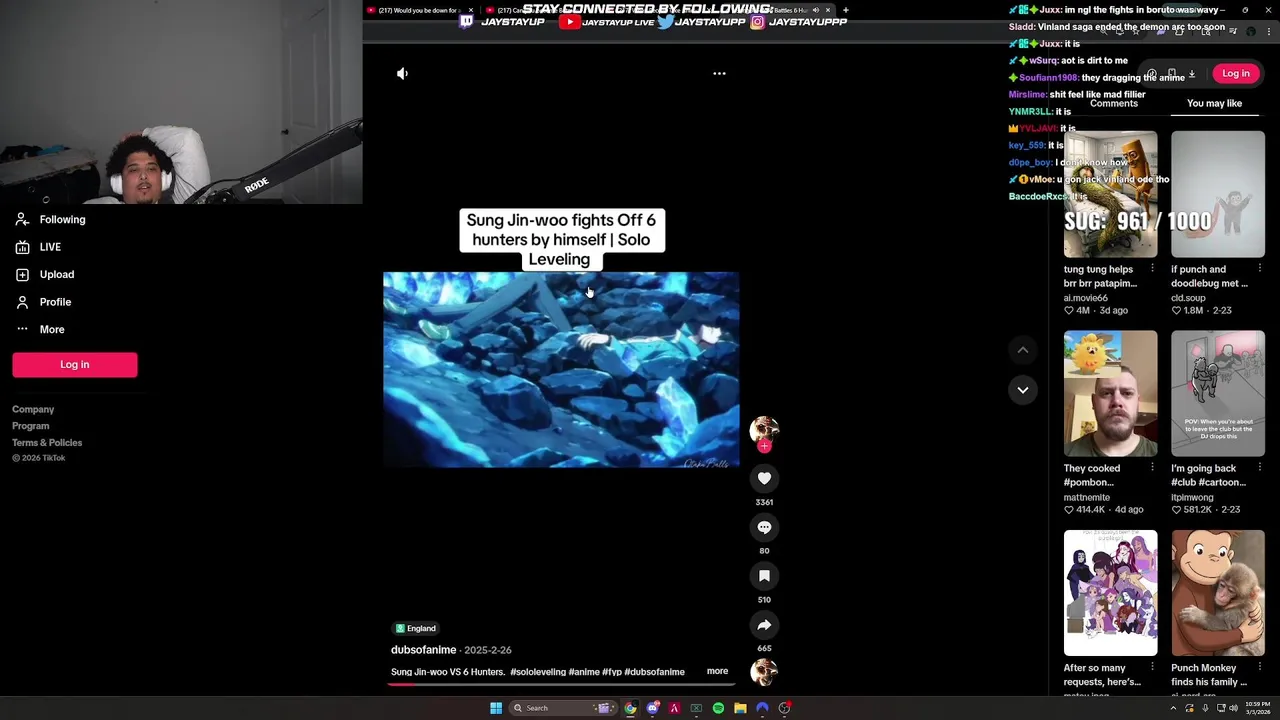1280x720 pixels.
Task: Show hidden system tray icons
Action: click(1173, 708)
